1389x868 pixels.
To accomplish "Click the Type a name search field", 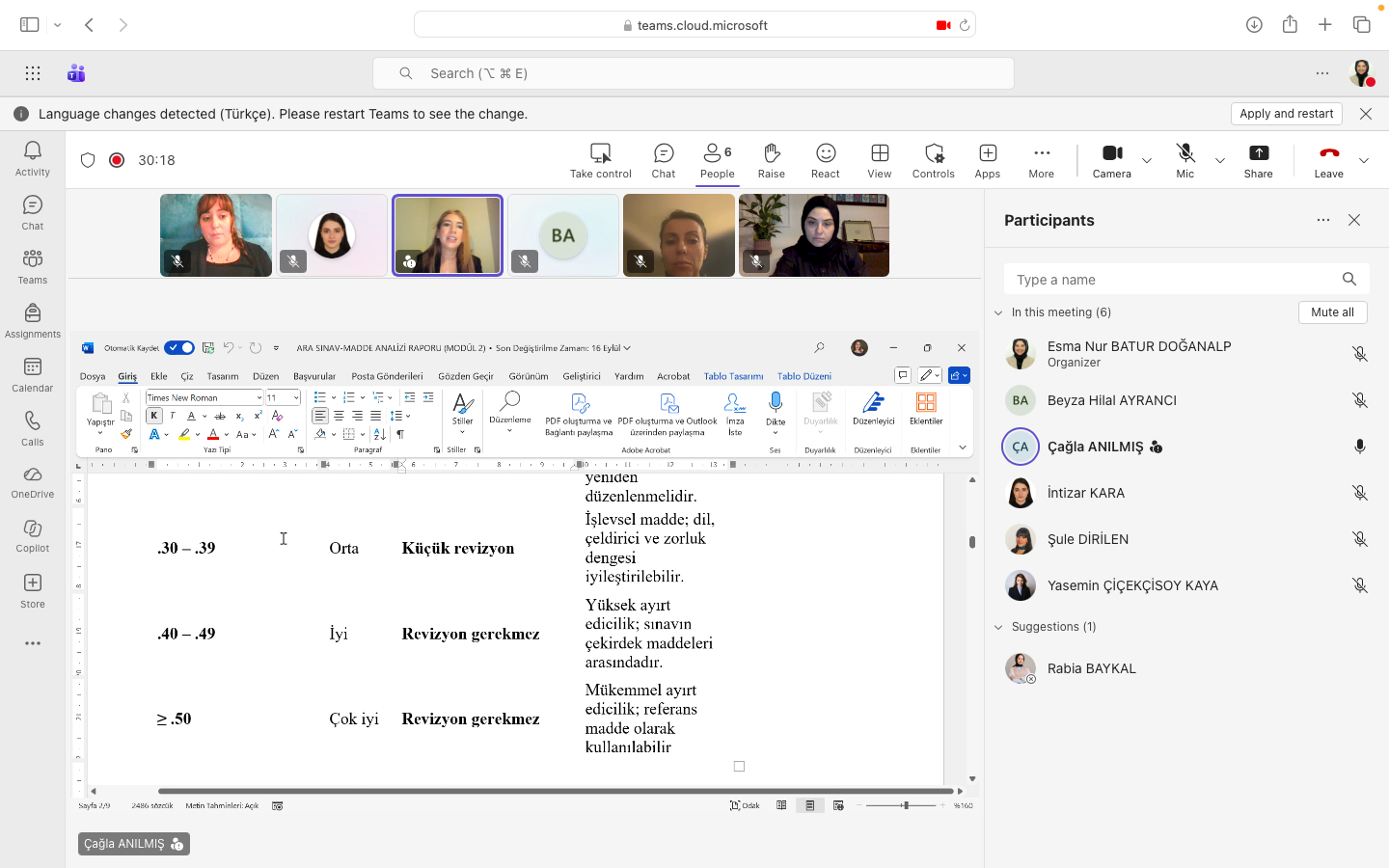I will 1186,280.
